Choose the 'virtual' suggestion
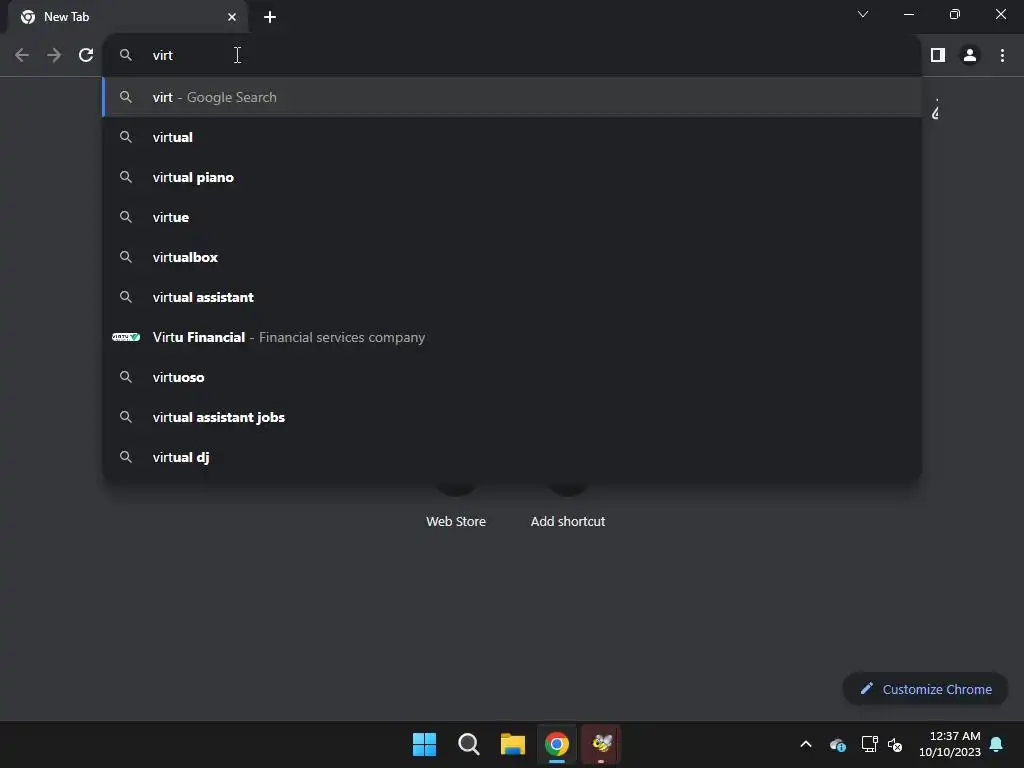This screenshot has width=1024, height=768. (512, 137)
